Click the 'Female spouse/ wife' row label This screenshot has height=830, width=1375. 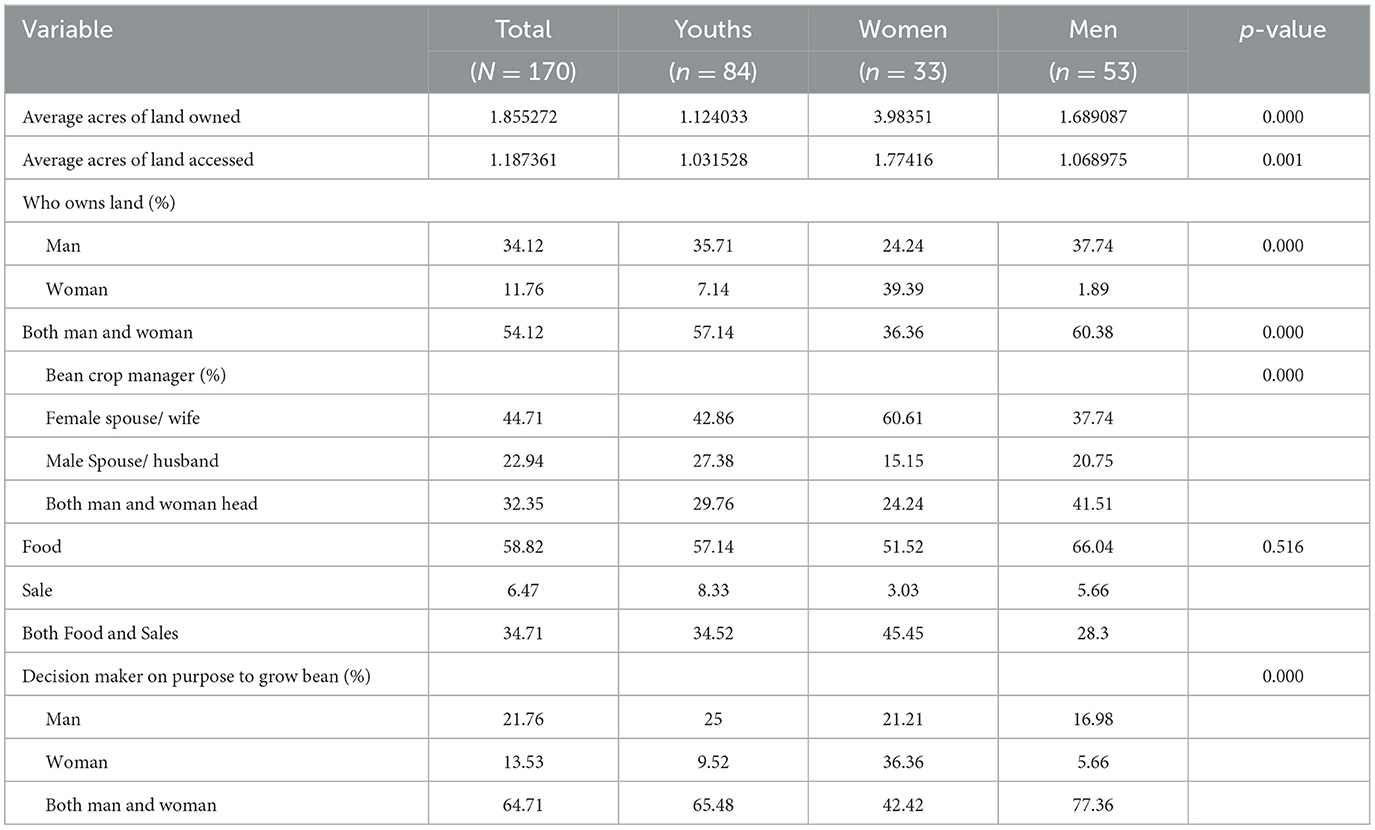123,418
